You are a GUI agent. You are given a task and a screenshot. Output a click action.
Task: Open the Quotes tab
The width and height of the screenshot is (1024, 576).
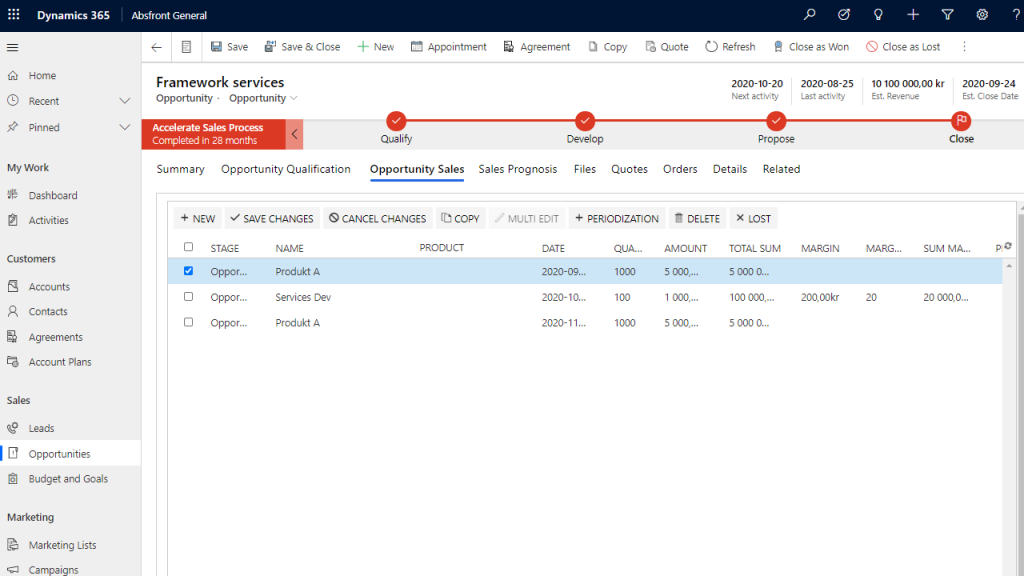pyautogui.click(x=630, y=169)
